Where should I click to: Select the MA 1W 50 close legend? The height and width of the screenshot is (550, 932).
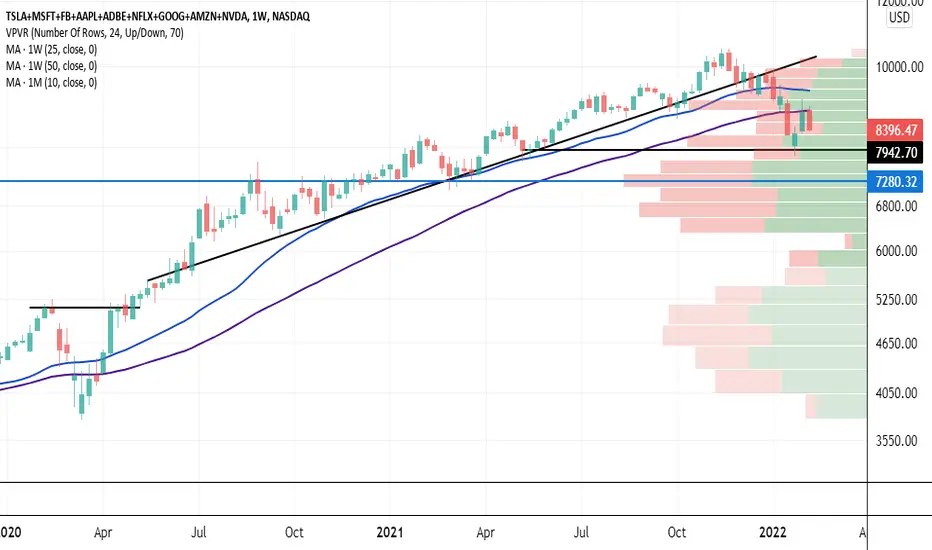(51, 66)
